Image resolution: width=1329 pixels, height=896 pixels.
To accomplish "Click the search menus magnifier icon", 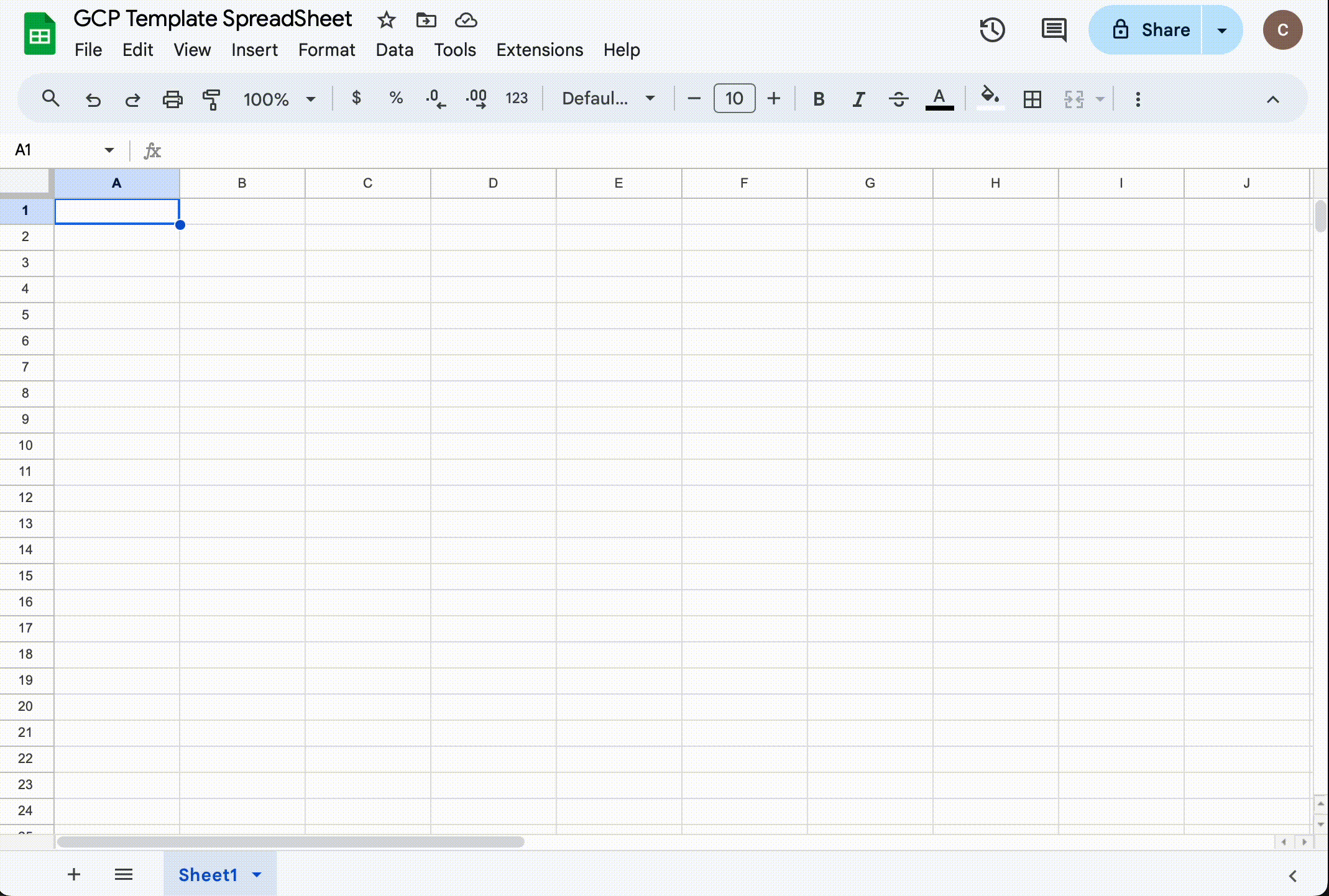I will click(x=50, y=98).
